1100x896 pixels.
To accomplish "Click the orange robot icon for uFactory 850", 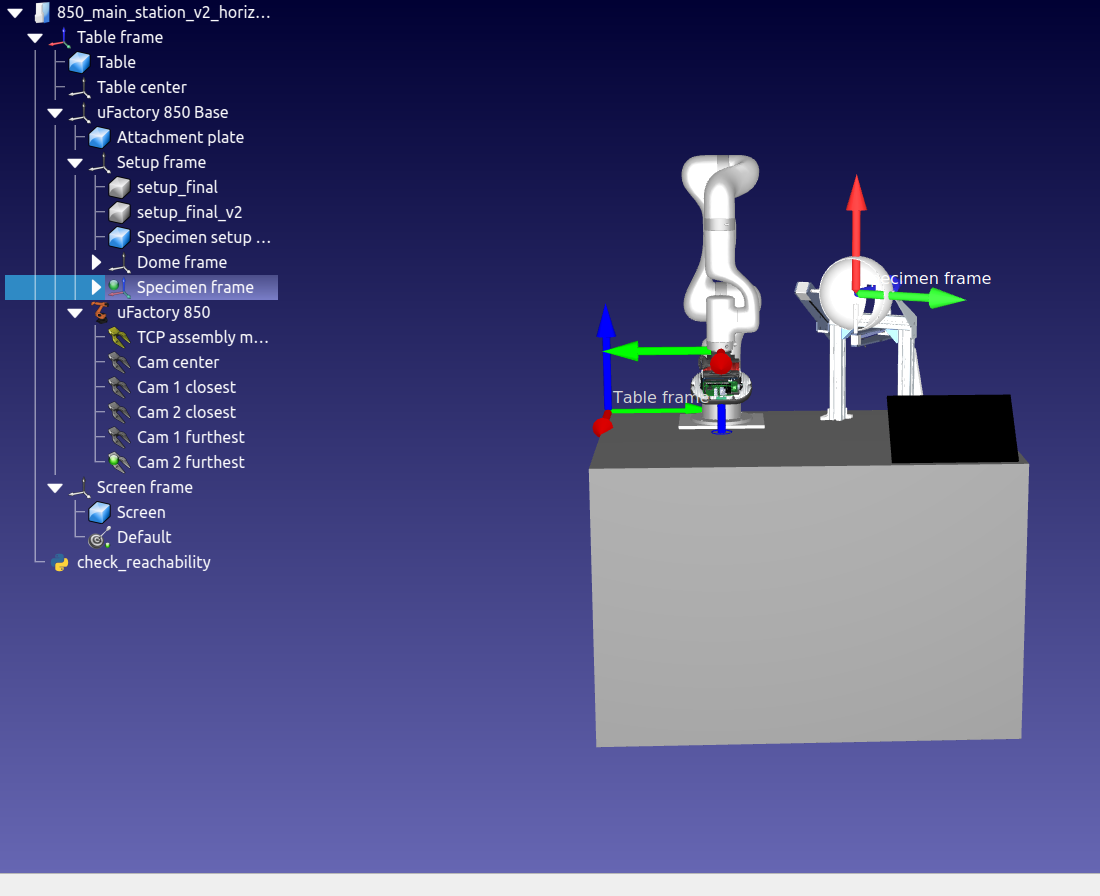I will (x=100, y=312).
